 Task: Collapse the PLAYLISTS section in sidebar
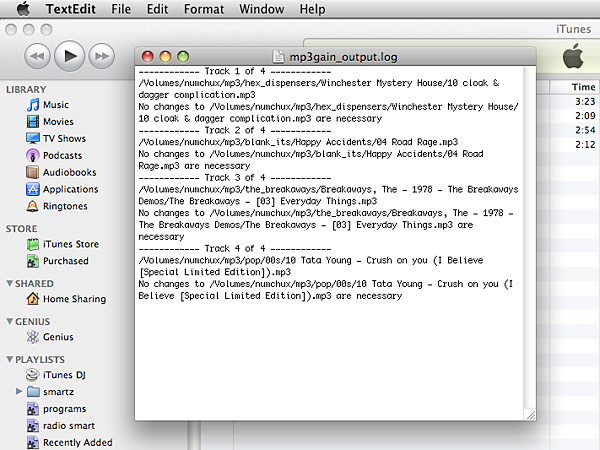10,359
